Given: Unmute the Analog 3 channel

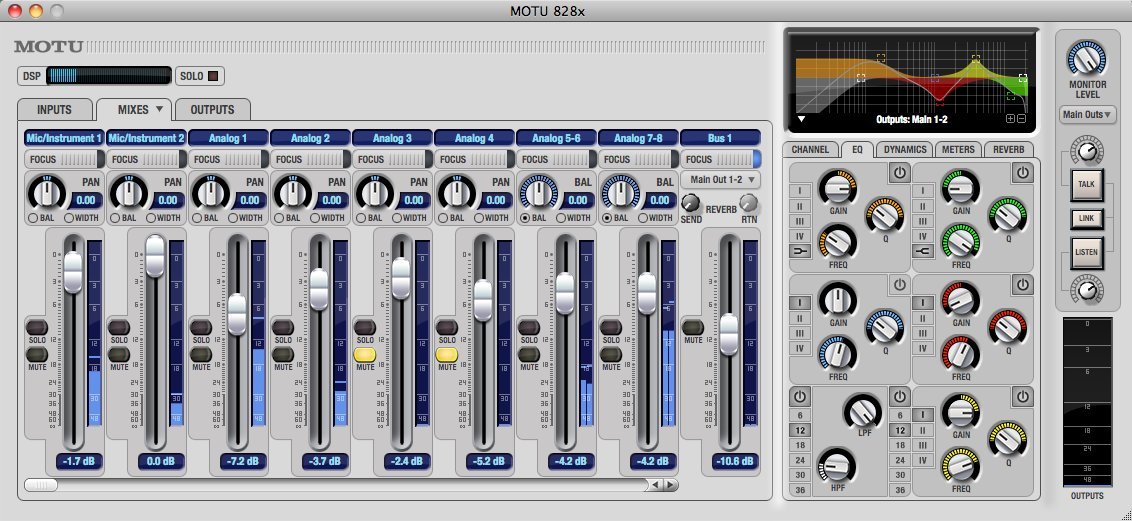Looking at the screenshot, I should coord(364,354).
